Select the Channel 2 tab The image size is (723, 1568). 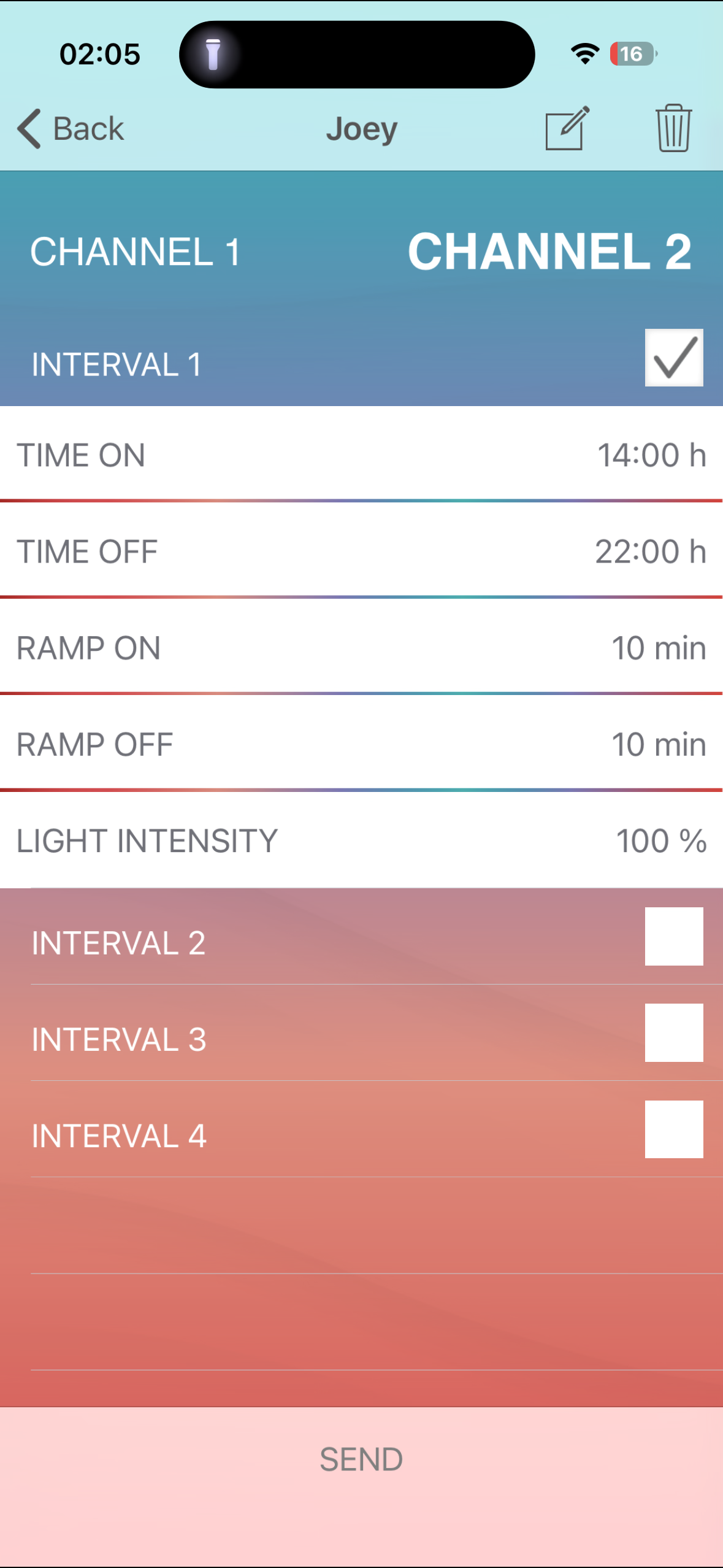(x=549, y=252)
